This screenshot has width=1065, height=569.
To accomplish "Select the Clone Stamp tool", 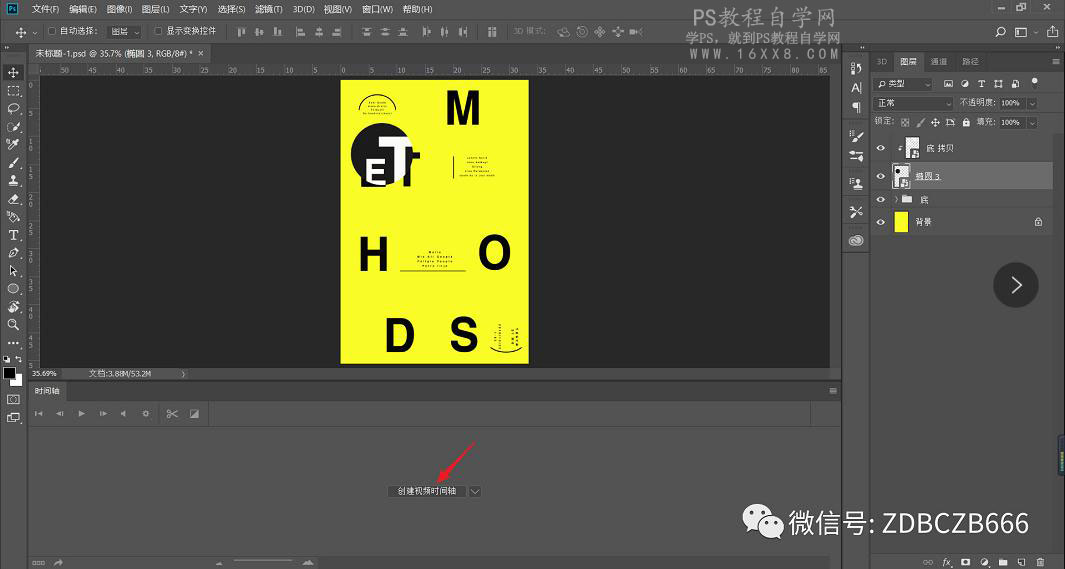I will 13,181.
